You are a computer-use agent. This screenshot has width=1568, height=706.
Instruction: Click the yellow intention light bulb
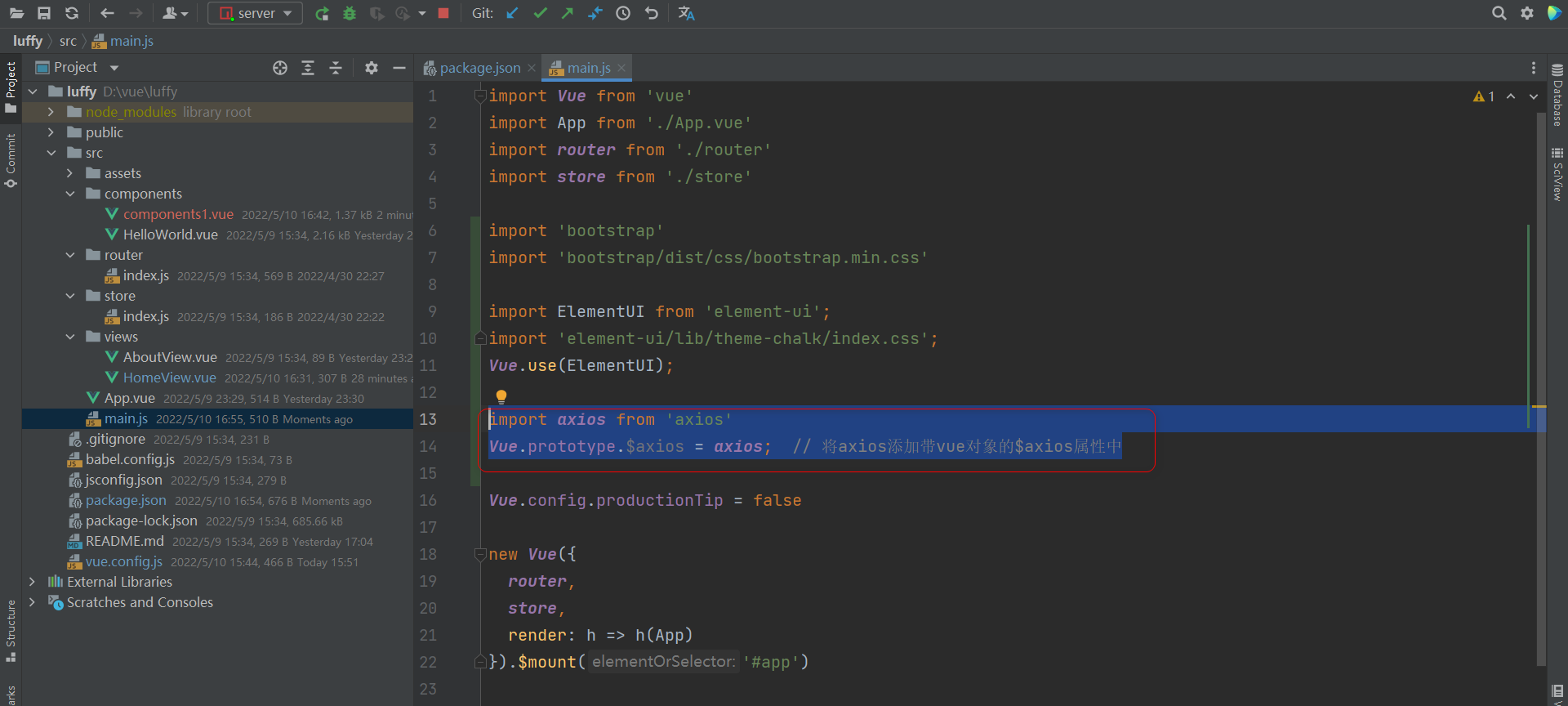point(501,397)
